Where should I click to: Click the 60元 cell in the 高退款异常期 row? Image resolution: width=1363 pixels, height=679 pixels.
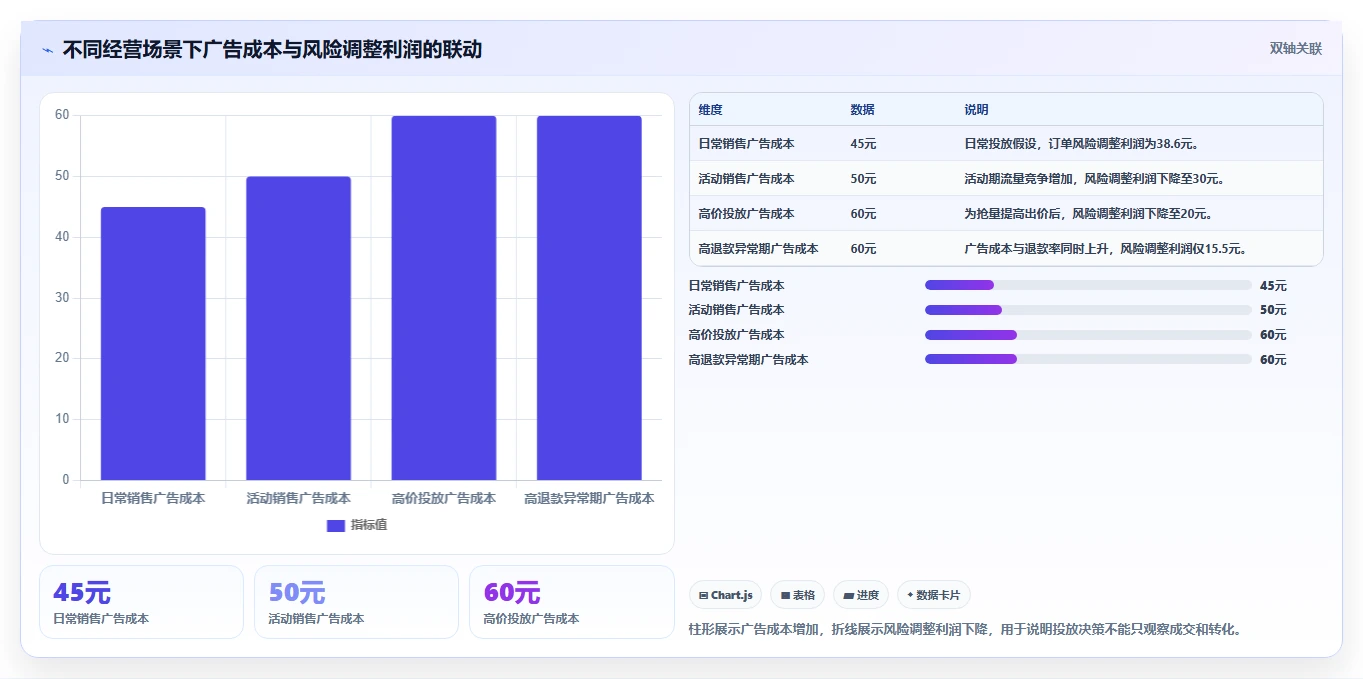pyautogui.click(x=864, y=249)
